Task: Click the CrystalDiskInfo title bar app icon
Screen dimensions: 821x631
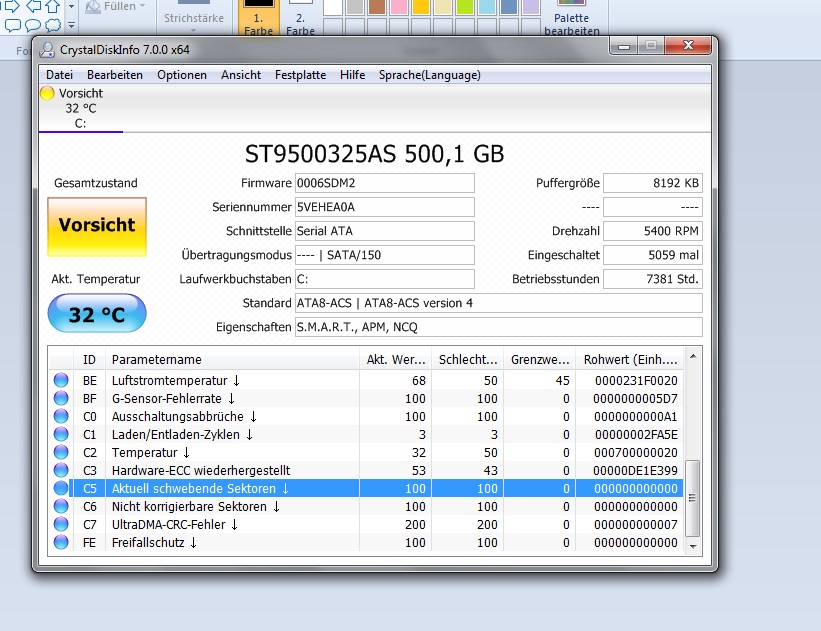Action: pos(48,50)
